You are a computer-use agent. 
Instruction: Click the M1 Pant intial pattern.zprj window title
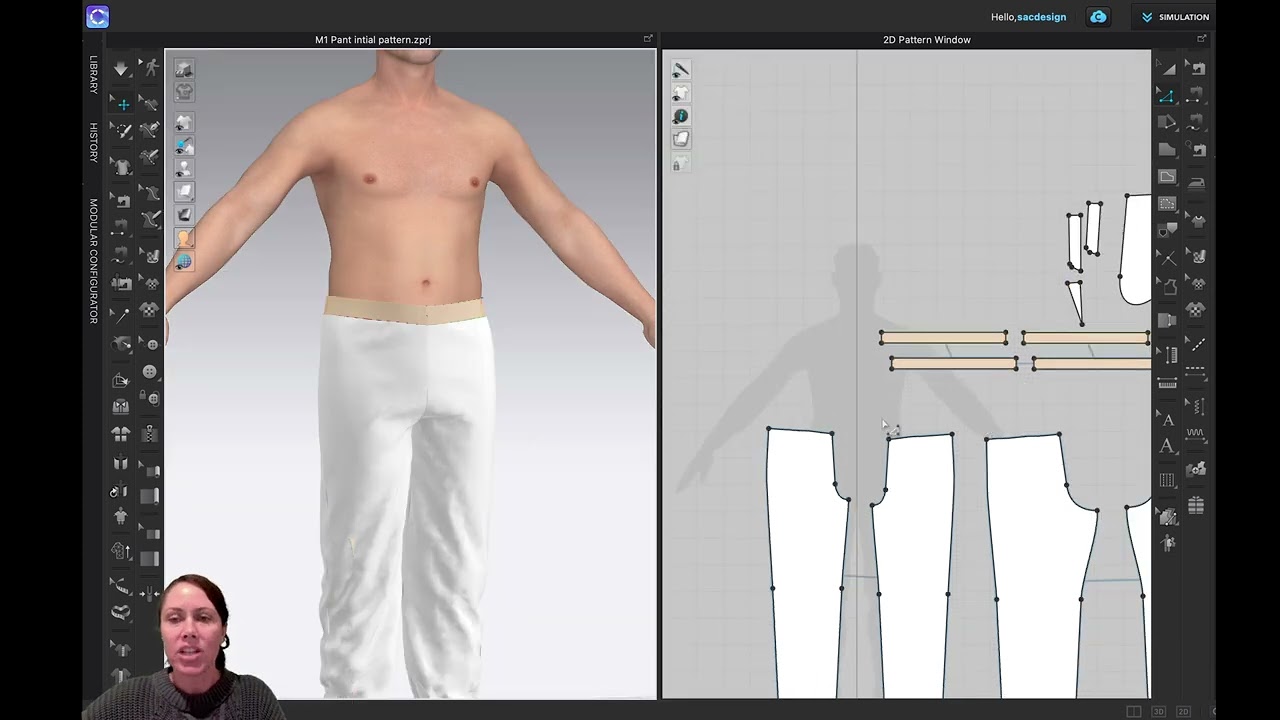pyautogui.click(x=373, y=40)
